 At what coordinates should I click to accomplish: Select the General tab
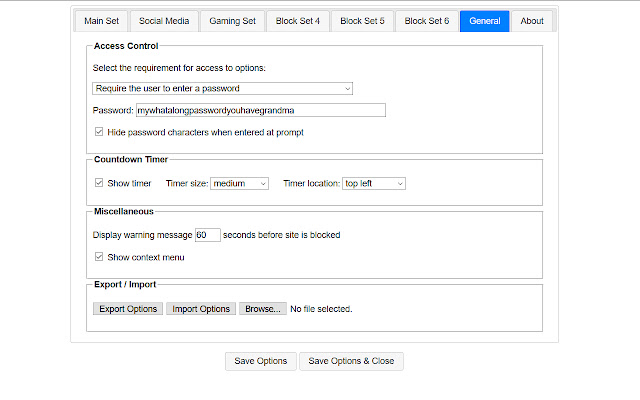484,21
